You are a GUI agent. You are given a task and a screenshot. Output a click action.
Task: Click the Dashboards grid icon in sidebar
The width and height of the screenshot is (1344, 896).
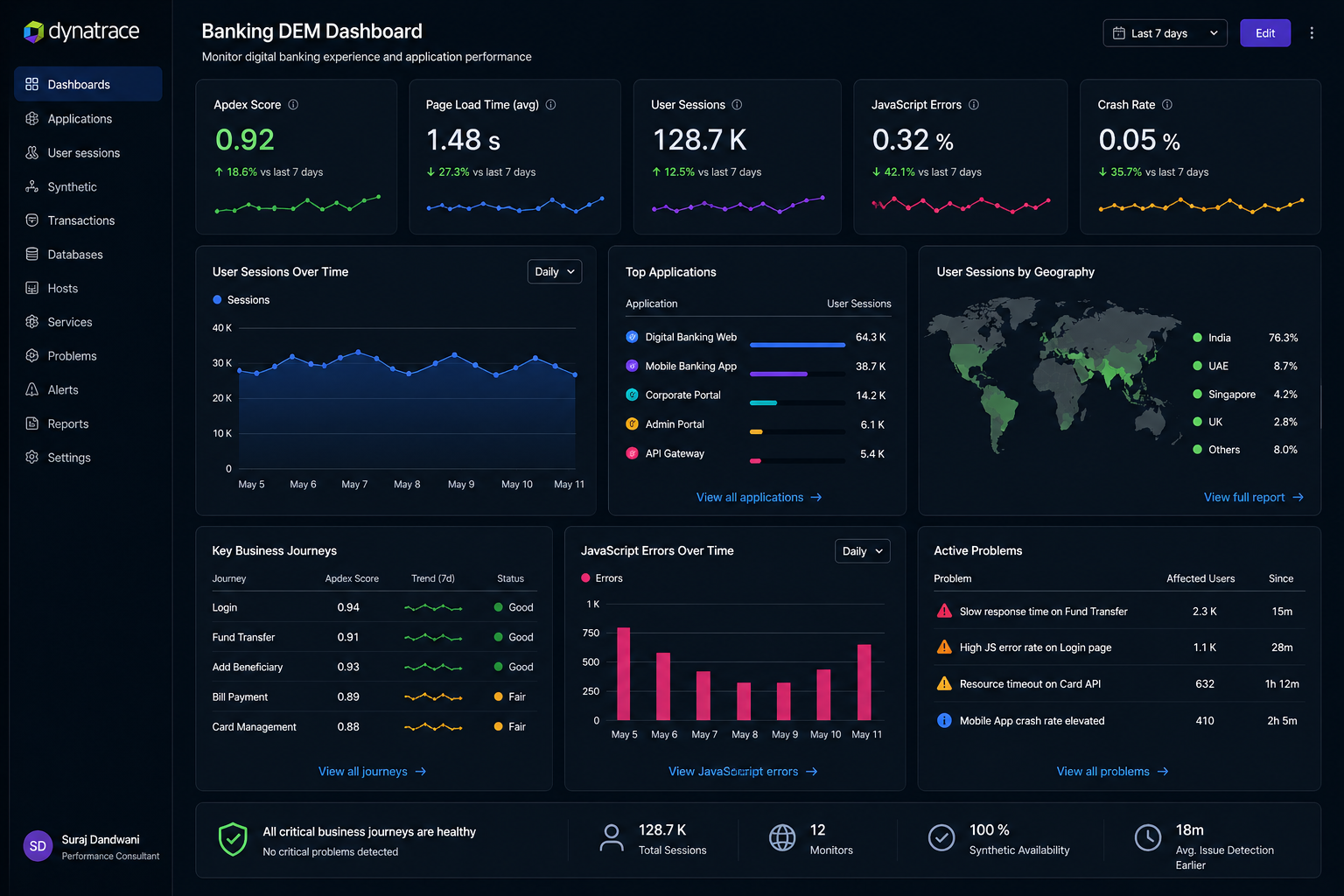[x=32, y=84]
